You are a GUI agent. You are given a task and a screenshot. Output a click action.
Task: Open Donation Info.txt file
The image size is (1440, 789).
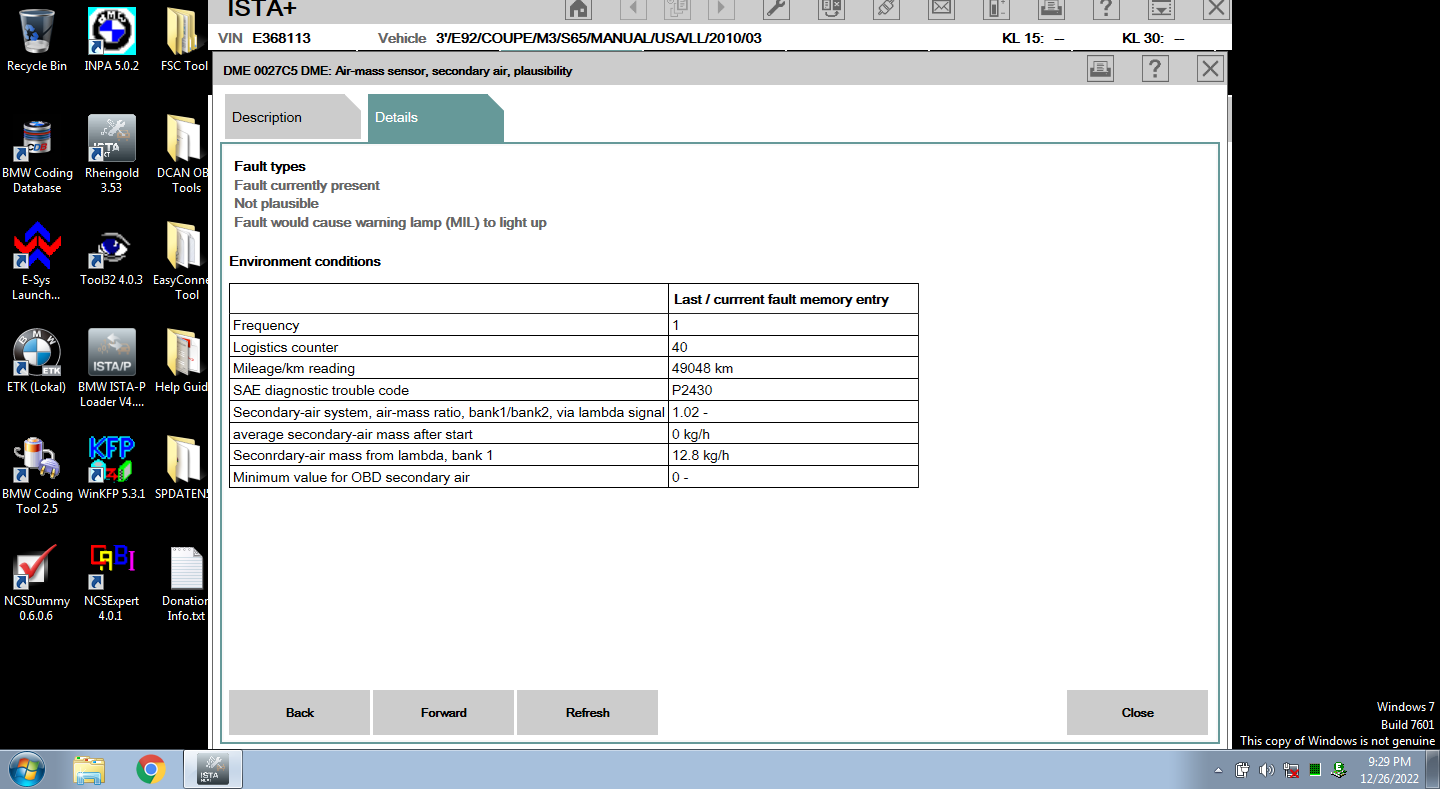186,583
